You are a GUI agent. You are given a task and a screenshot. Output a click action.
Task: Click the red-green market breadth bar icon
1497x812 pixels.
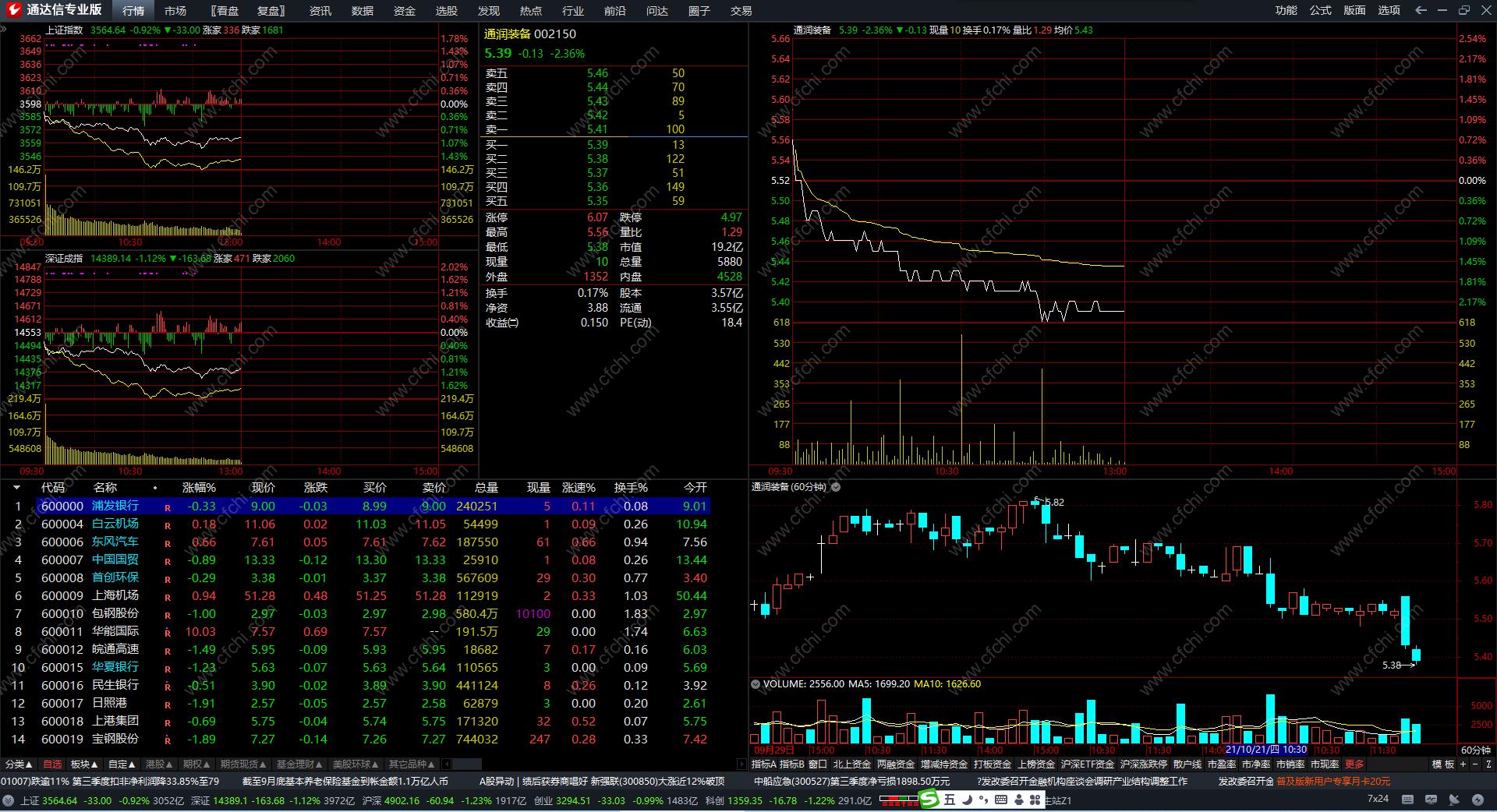[899, 800]
